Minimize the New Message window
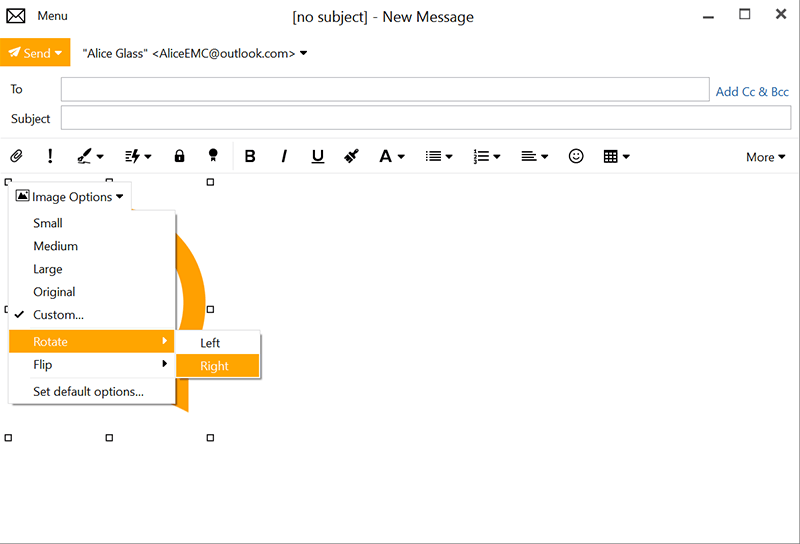The height and width of the screenshot is (544, 800). click(x=708, y=16)
